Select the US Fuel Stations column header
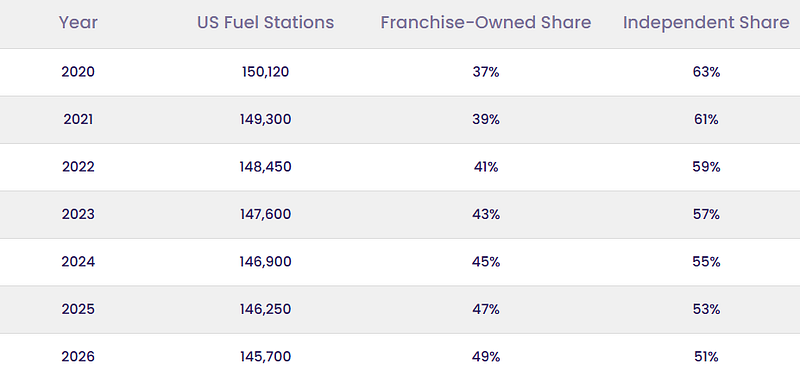800x375 pixels. click(x=265, y=22)
